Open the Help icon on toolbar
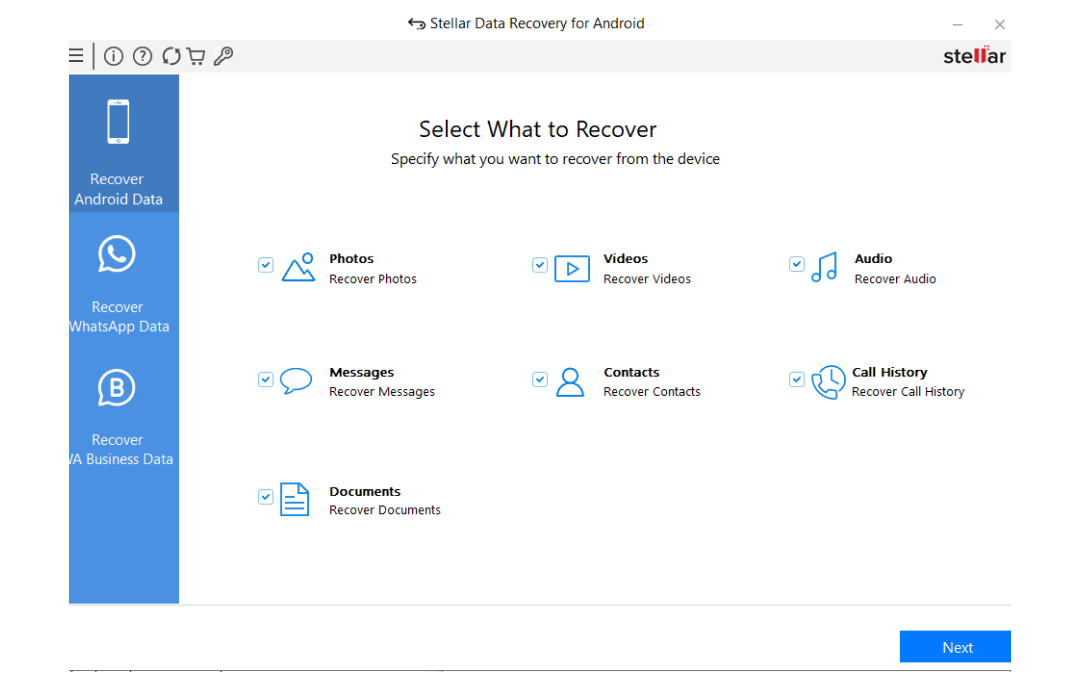This screenshot has height=682, width=1080. [x=142, y=56]
